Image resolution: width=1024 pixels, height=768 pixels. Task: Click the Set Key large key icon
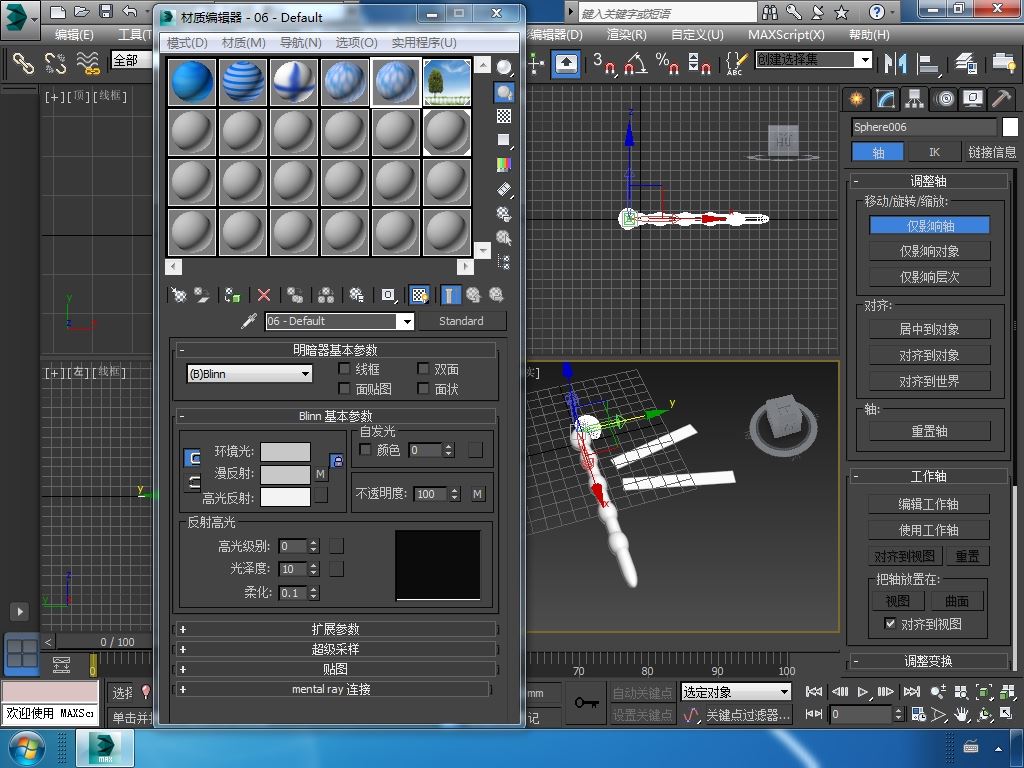(x=584, y=703)
